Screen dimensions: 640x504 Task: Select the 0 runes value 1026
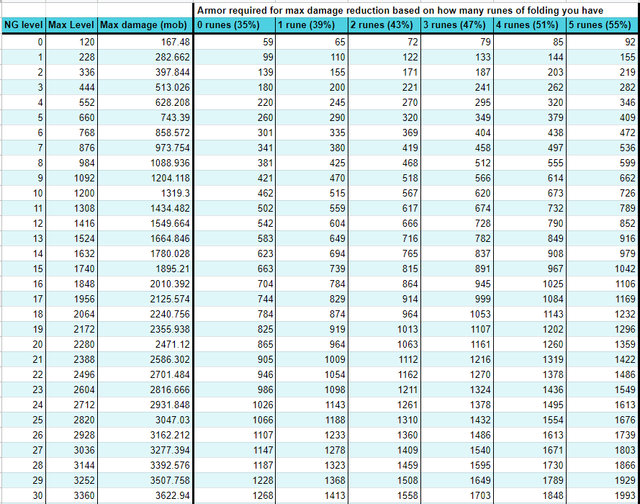[235, 404]
